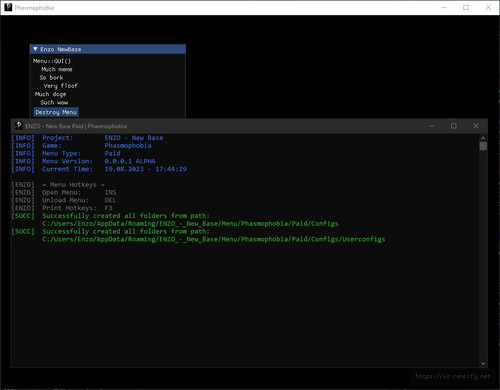500x390 pixels.
Task: Click the 'Menu::GUI()' text
Action: 52,61
